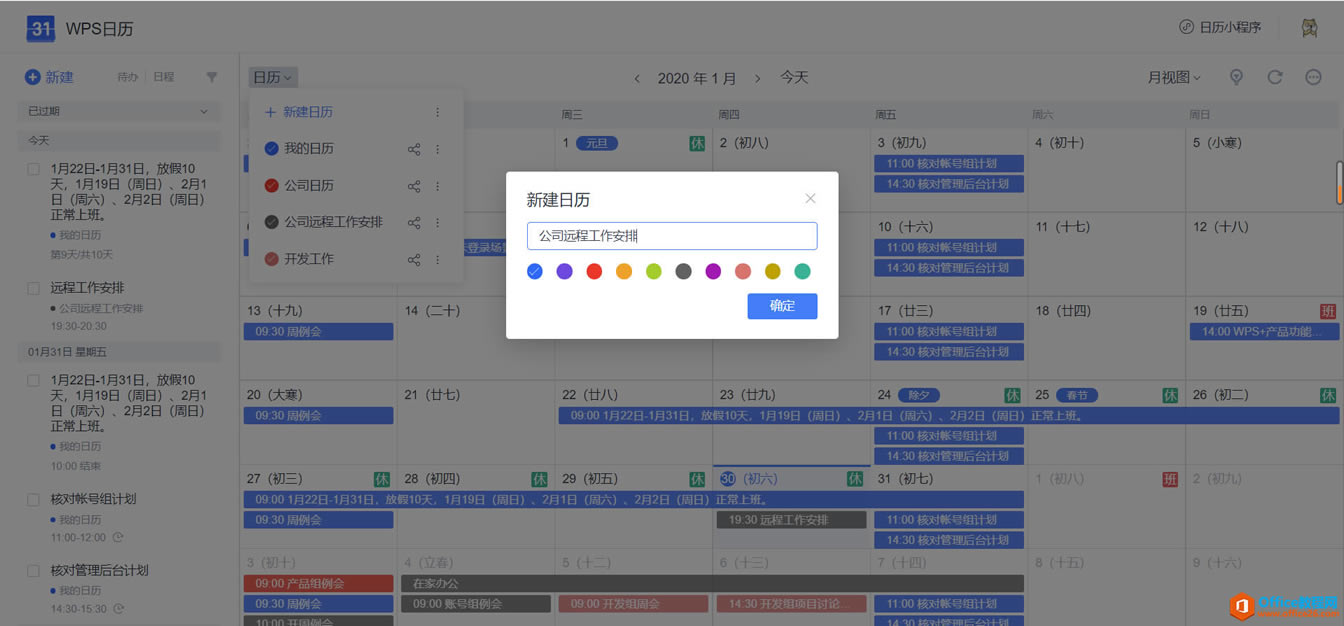Image resolution: width=1344 pixels, height=626 pixels.
Task: Choose the dark gray color swatch
Action: pyautogui.click(x=683, y=271)
